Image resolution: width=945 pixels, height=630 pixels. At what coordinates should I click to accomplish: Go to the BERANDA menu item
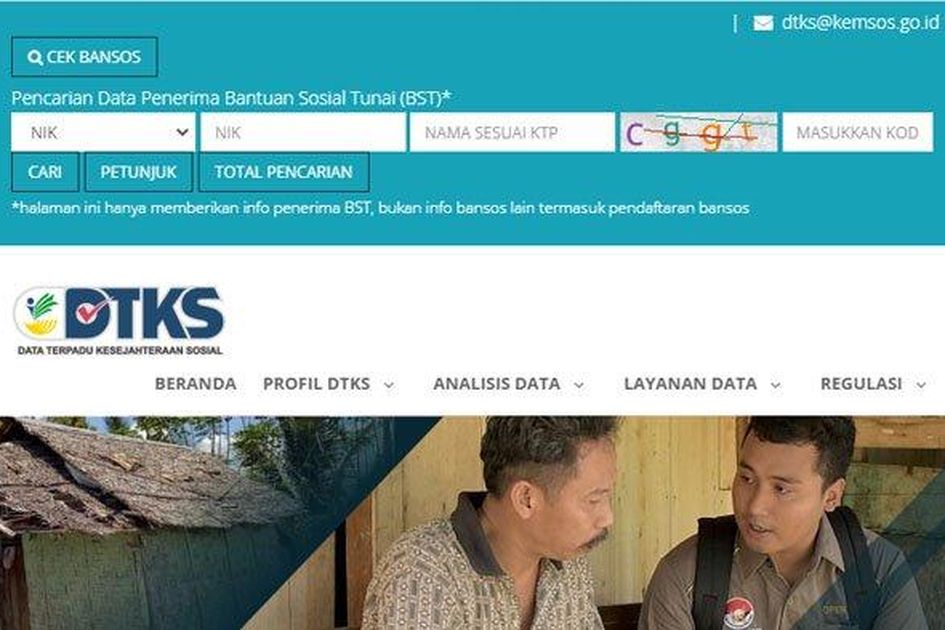tap(195, 383)
